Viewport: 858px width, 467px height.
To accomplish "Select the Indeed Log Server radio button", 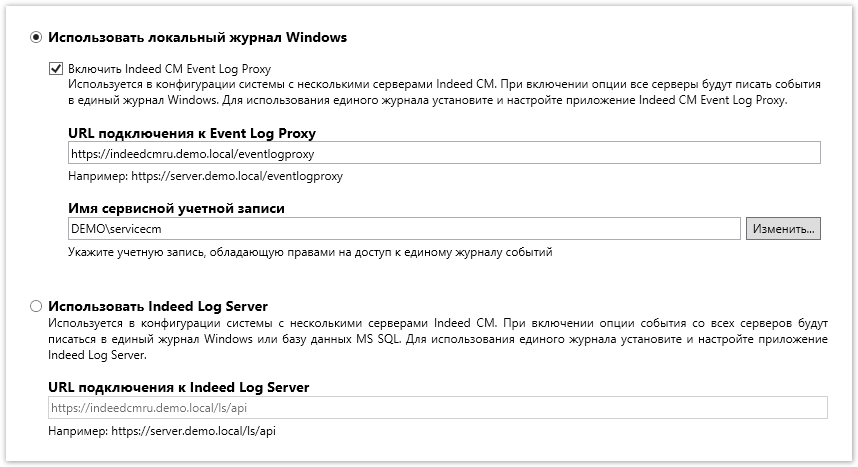I will click(37, 306).
